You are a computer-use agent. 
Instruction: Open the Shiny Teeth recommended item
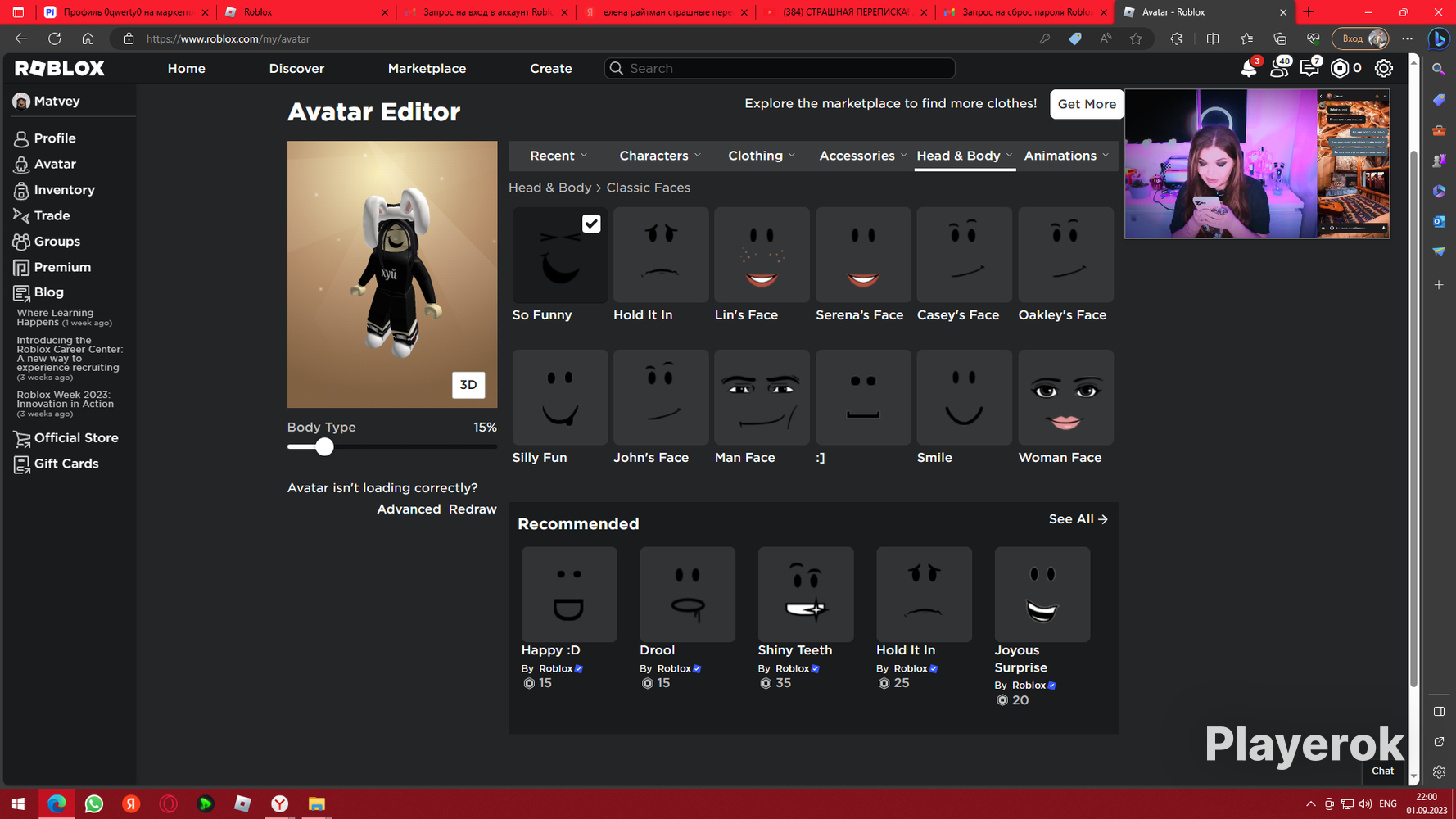[806, 595]
